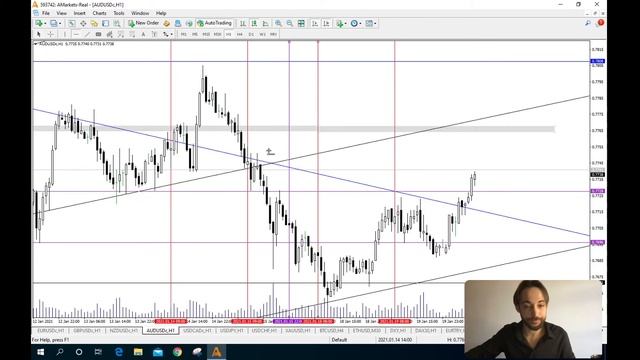The image size is (640, 360).
Task: Click the blue price label on price axis
Action: point(598,61)
